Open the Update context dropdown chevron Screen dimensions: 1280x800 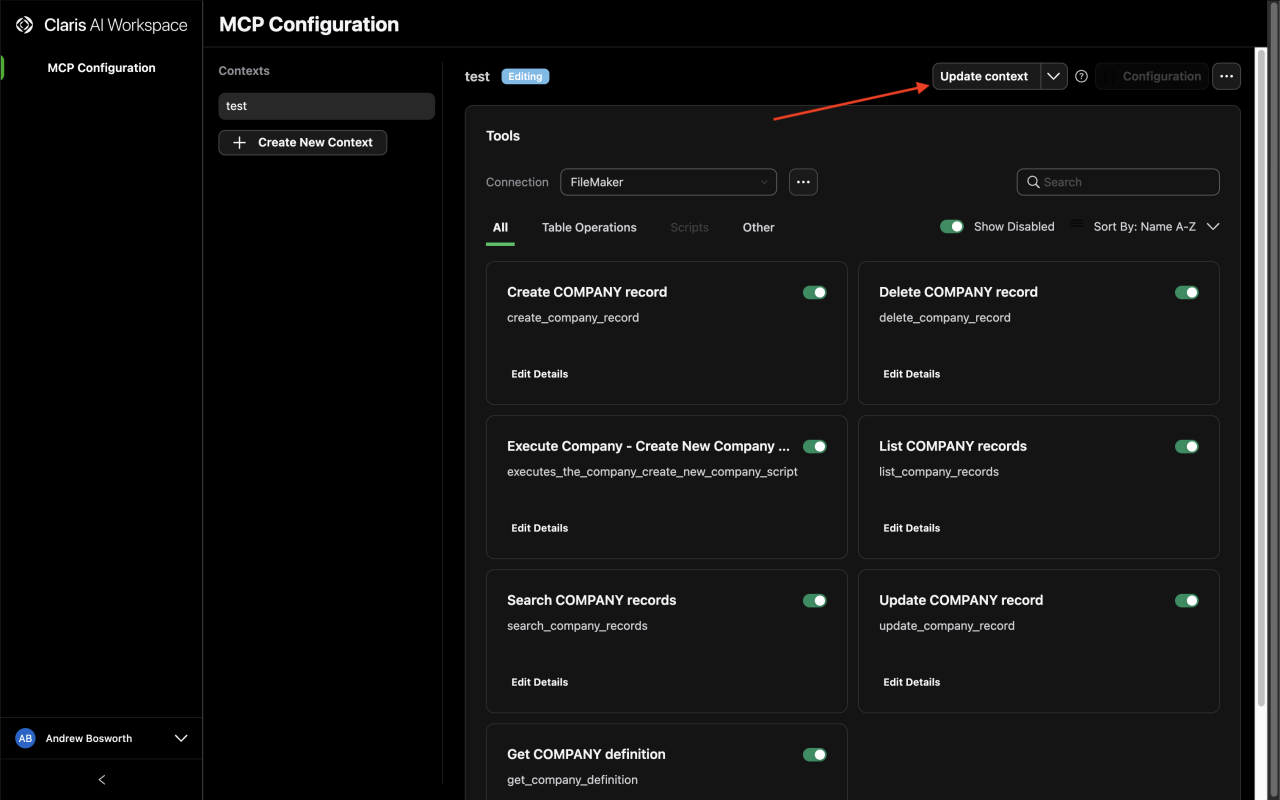pos(1054,76)
